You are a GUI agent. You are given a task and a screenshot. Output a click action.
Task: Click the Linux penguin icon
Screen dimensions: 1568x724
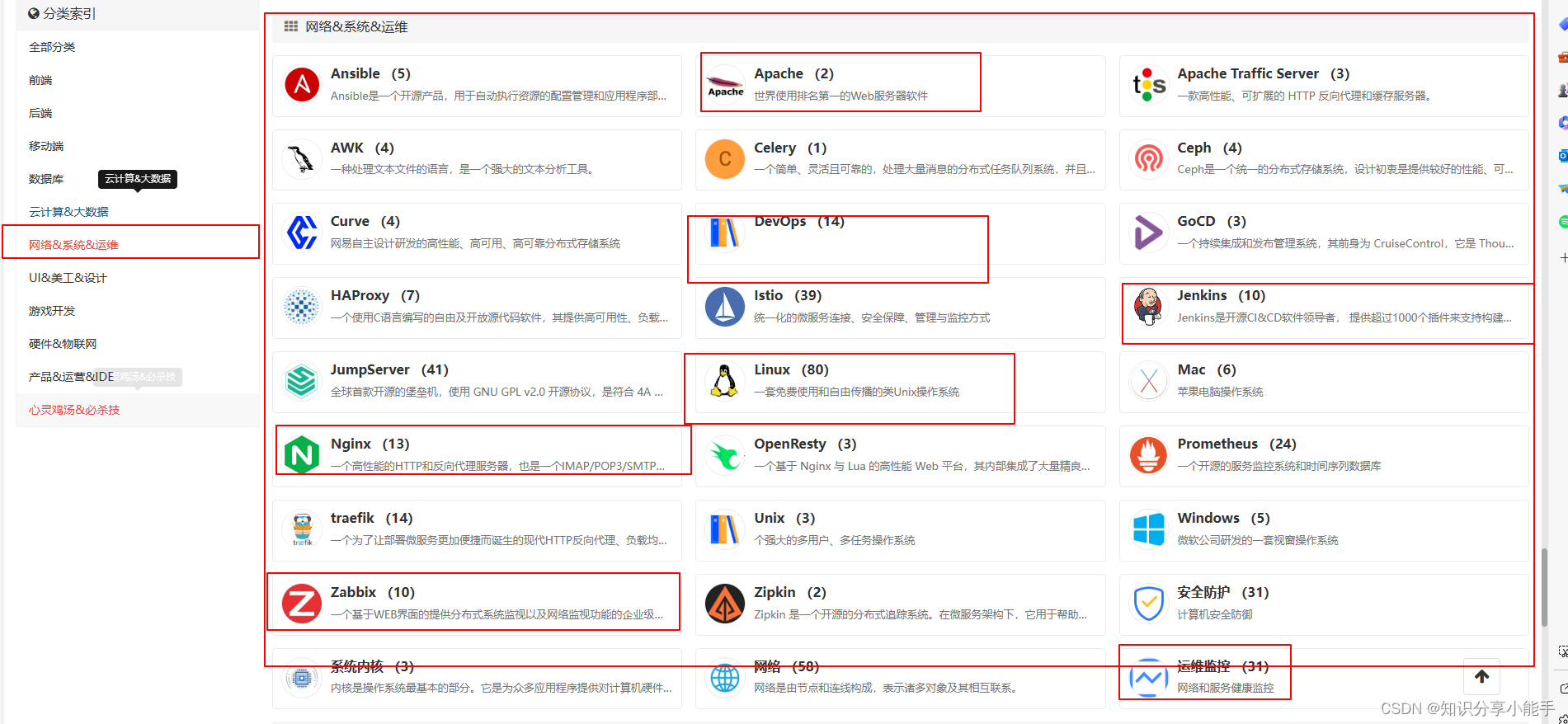click(726, 381)
